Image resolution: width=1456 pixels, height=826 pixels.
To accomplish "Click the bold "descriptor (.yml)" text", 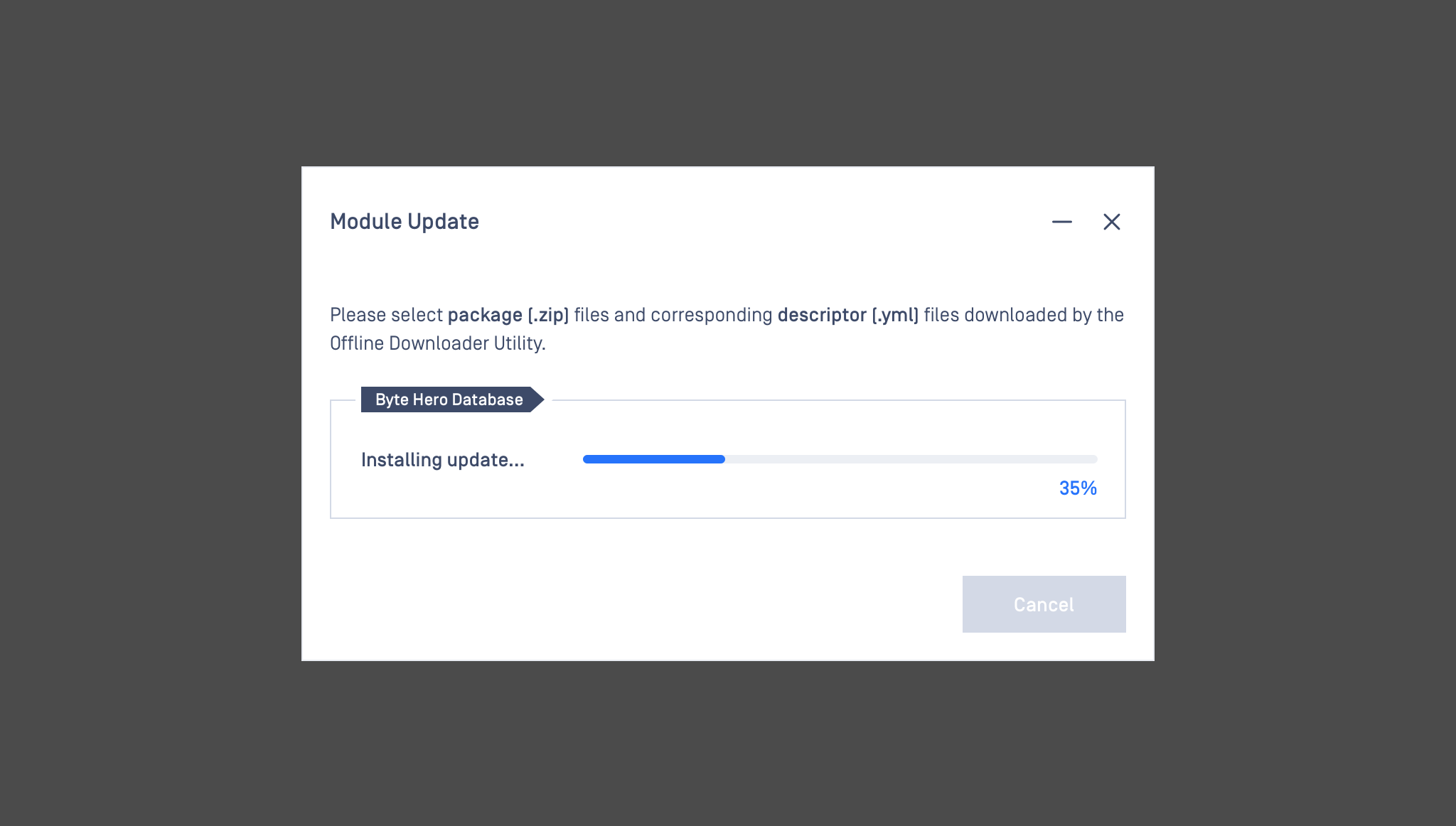I will (x=847, y=315).
